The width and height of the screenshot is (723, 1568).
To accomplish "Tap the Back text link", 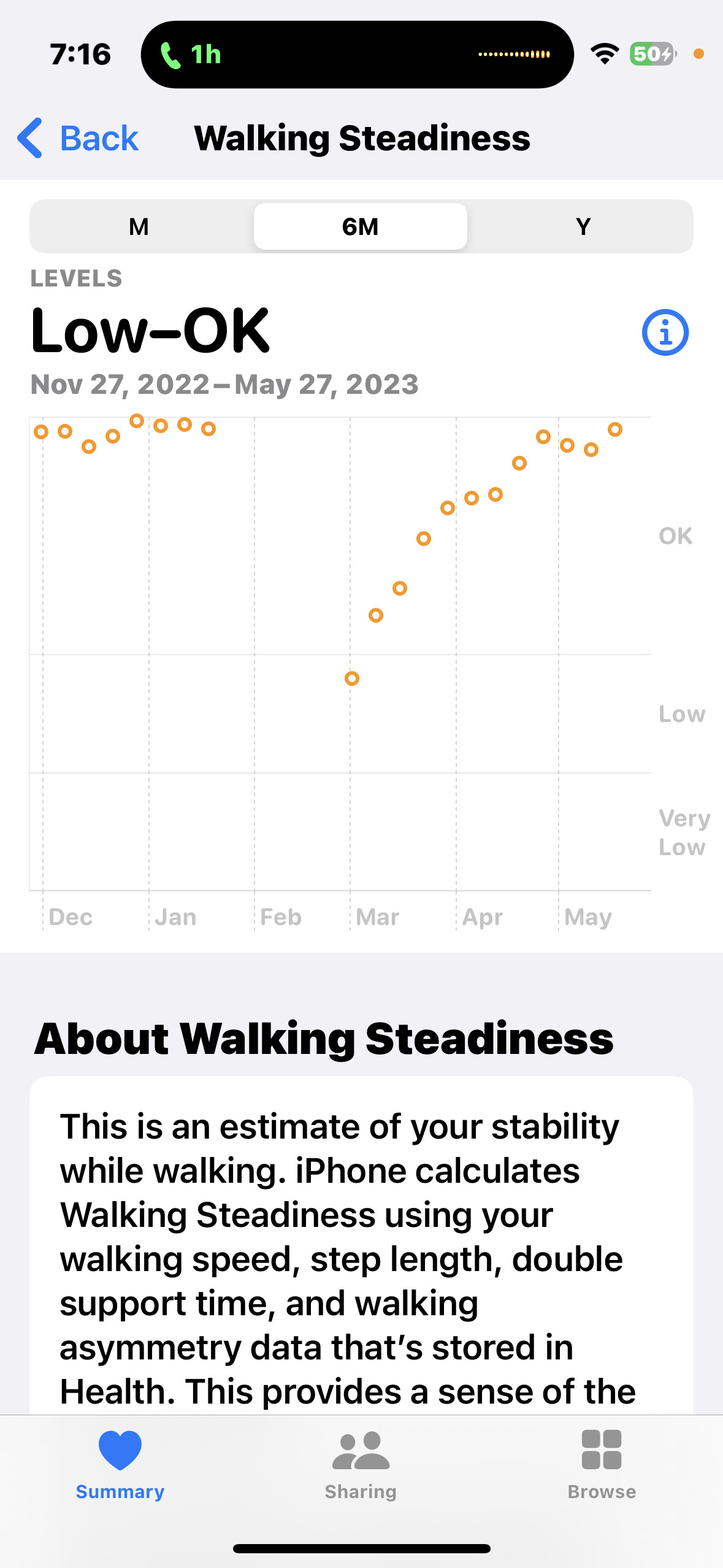I will tap(99, 138).
